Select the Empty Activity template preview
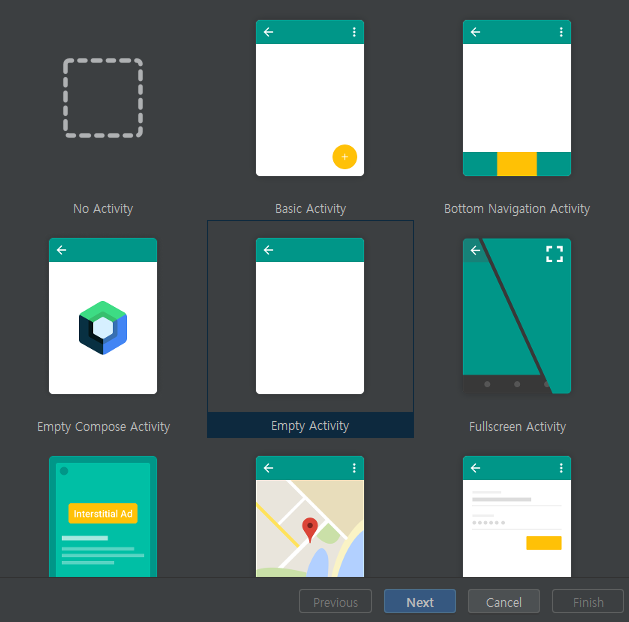 310,316
